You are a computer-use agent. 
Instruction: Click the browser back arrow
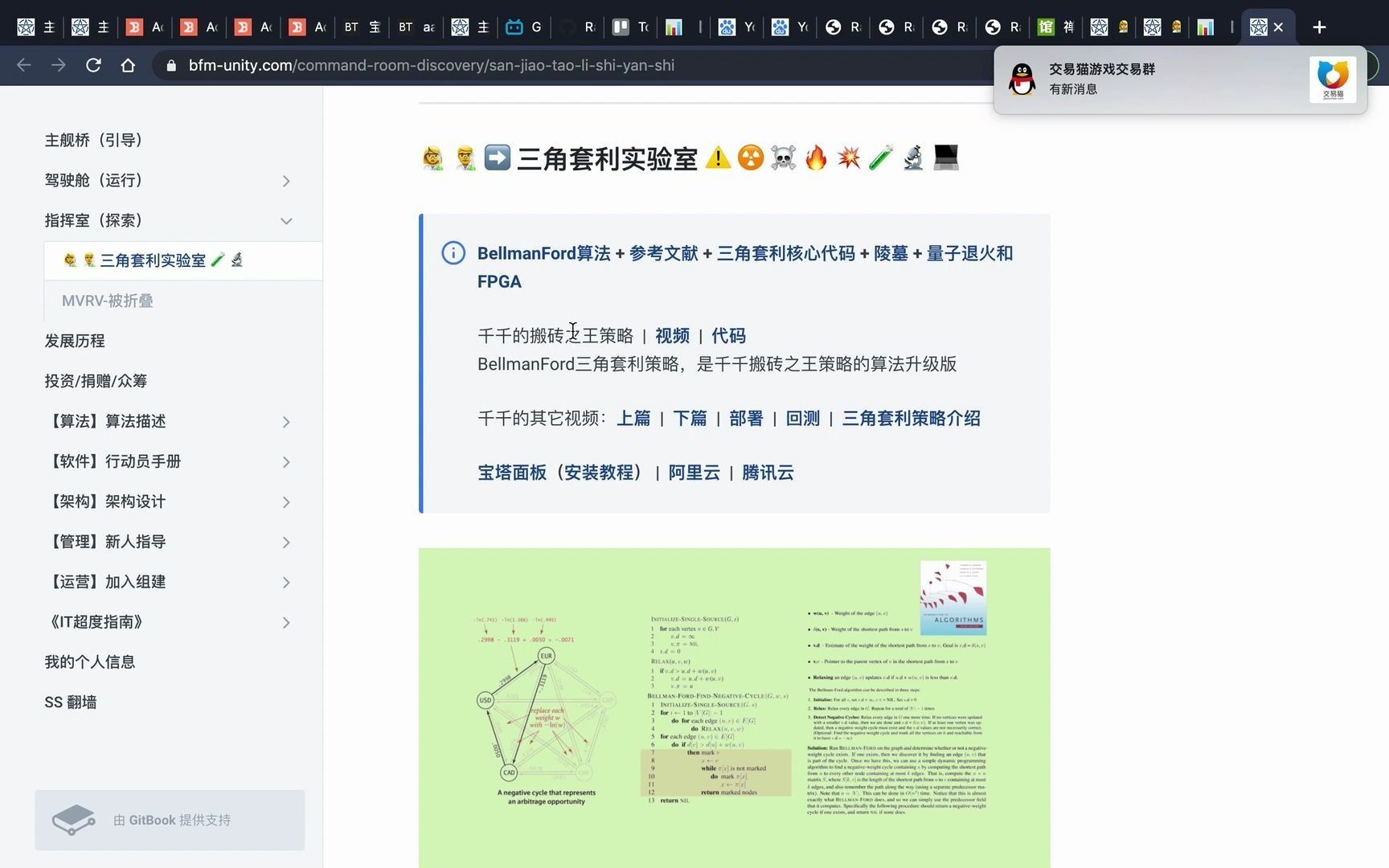[x=23, y=65]
